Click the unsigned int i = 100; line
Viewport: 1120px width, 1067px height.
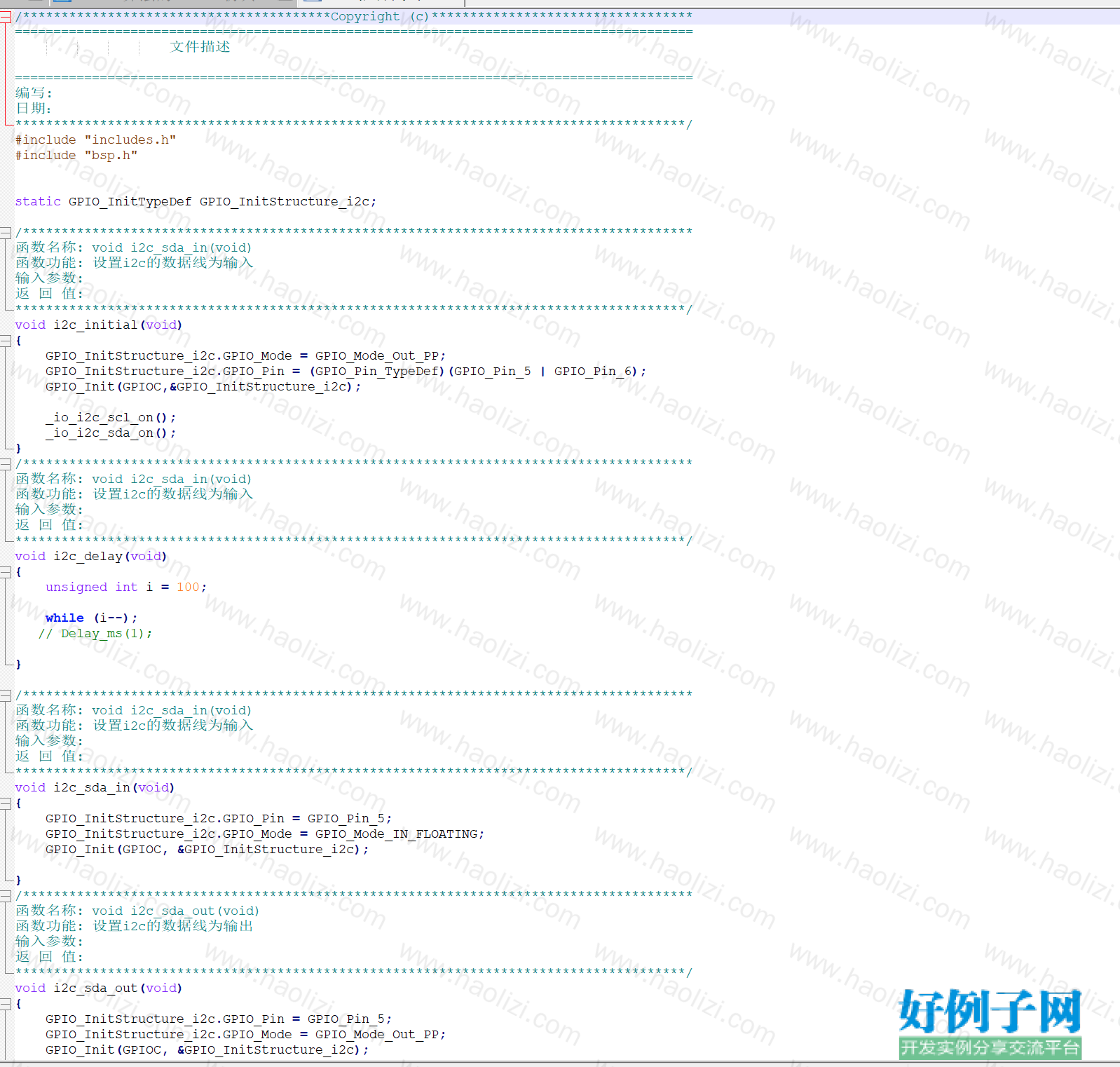click(x=126, y=587)
